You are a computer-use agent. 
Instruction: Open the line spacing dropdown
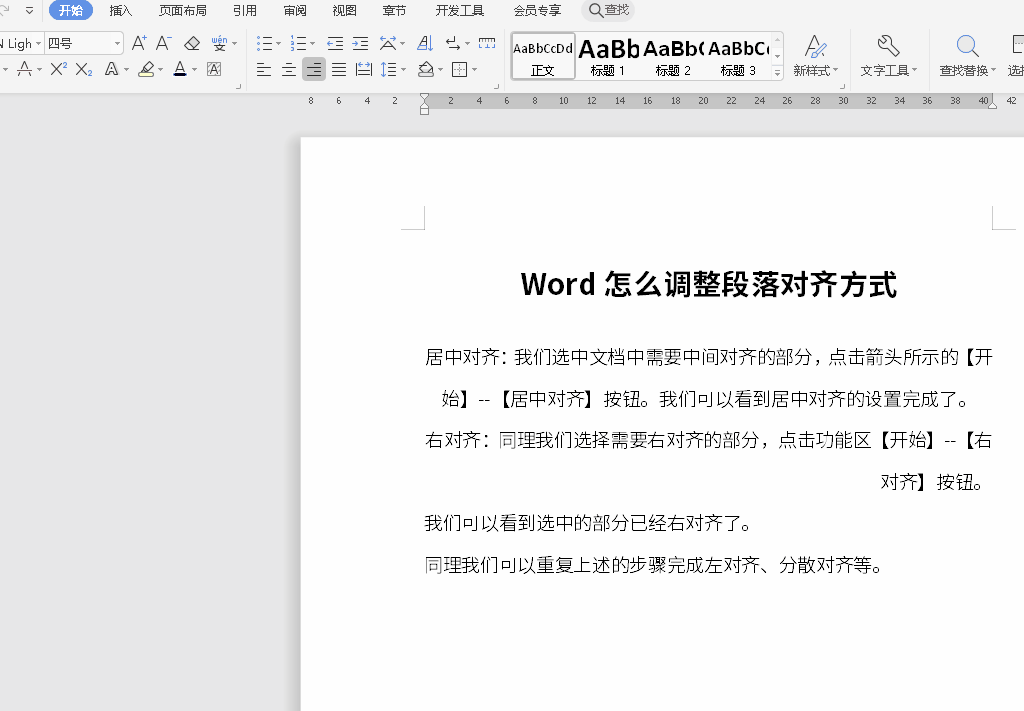coord(404,69)
